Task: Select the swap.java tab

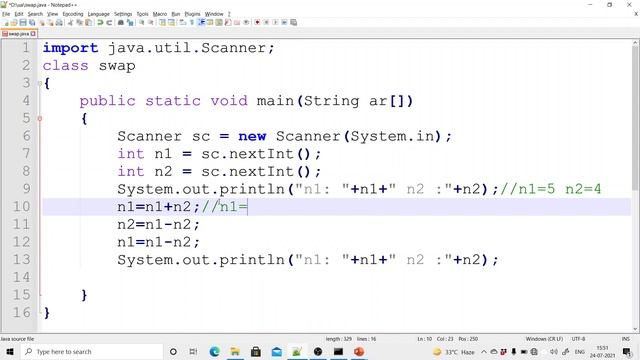Action: 19,34
